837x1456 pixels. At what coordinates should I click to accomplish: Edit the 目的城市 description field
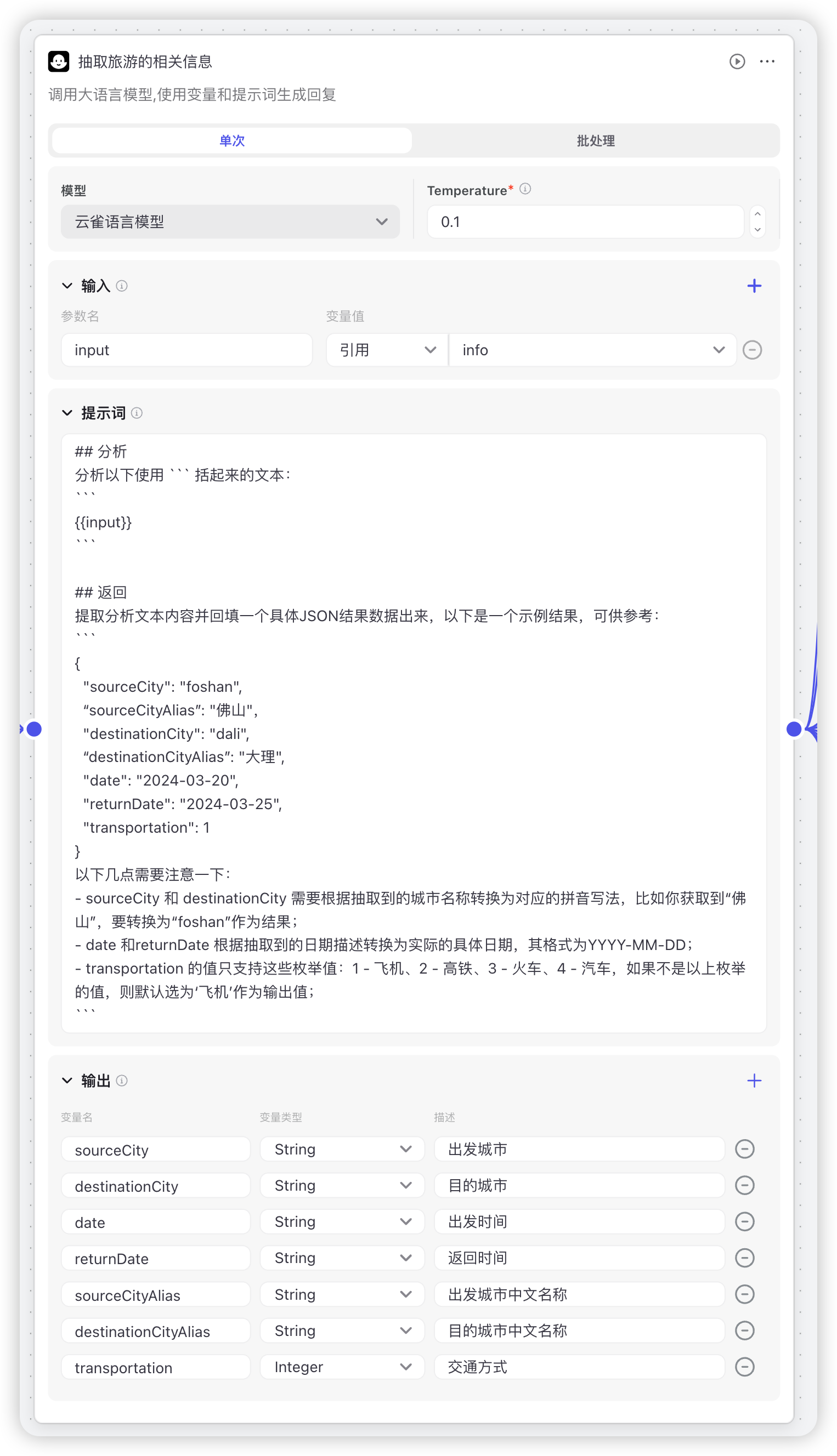coord(579,1186)
